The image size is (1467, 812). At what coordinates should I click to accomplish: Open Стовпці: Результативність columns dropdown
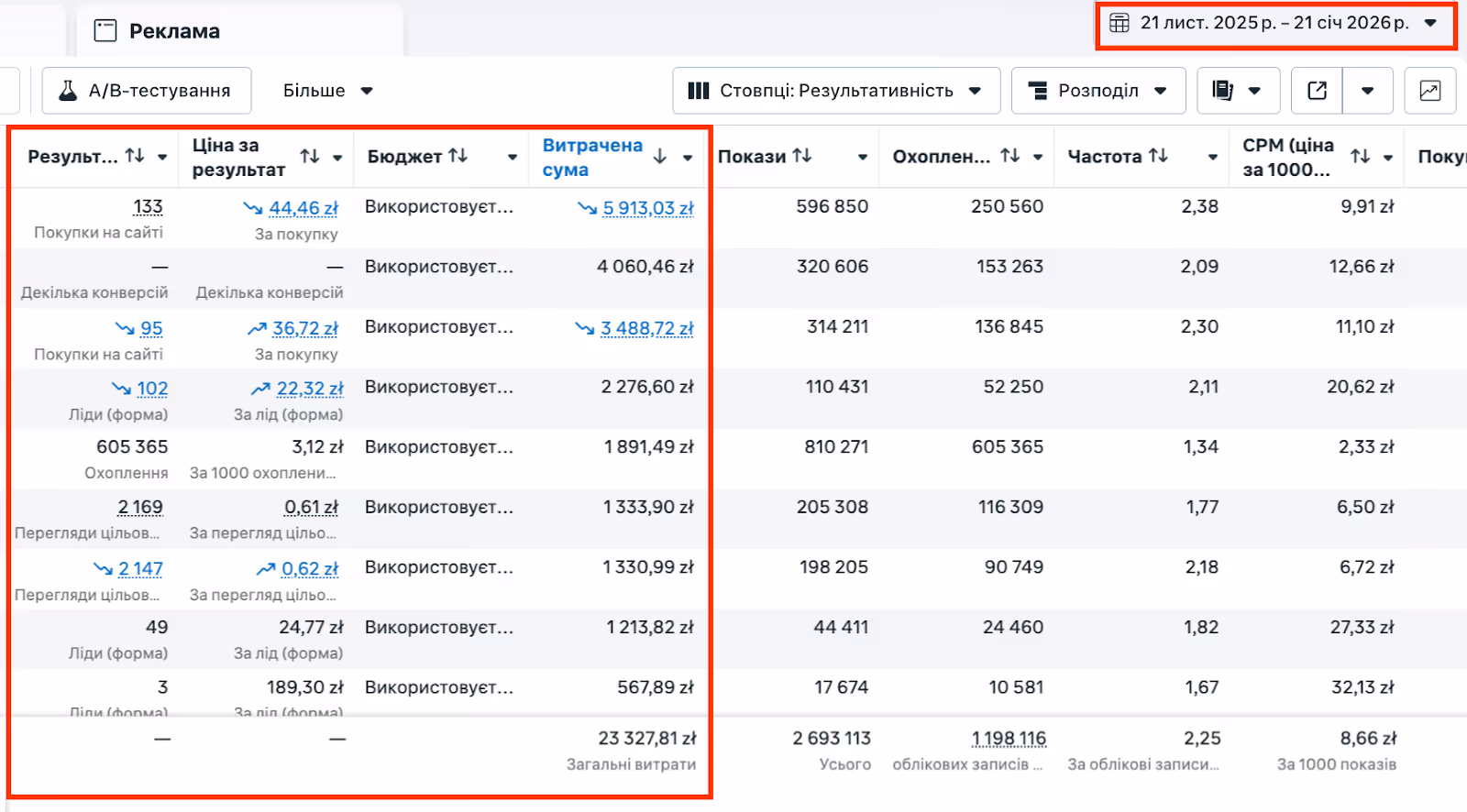pyautogui.click(x=835, y=91)
